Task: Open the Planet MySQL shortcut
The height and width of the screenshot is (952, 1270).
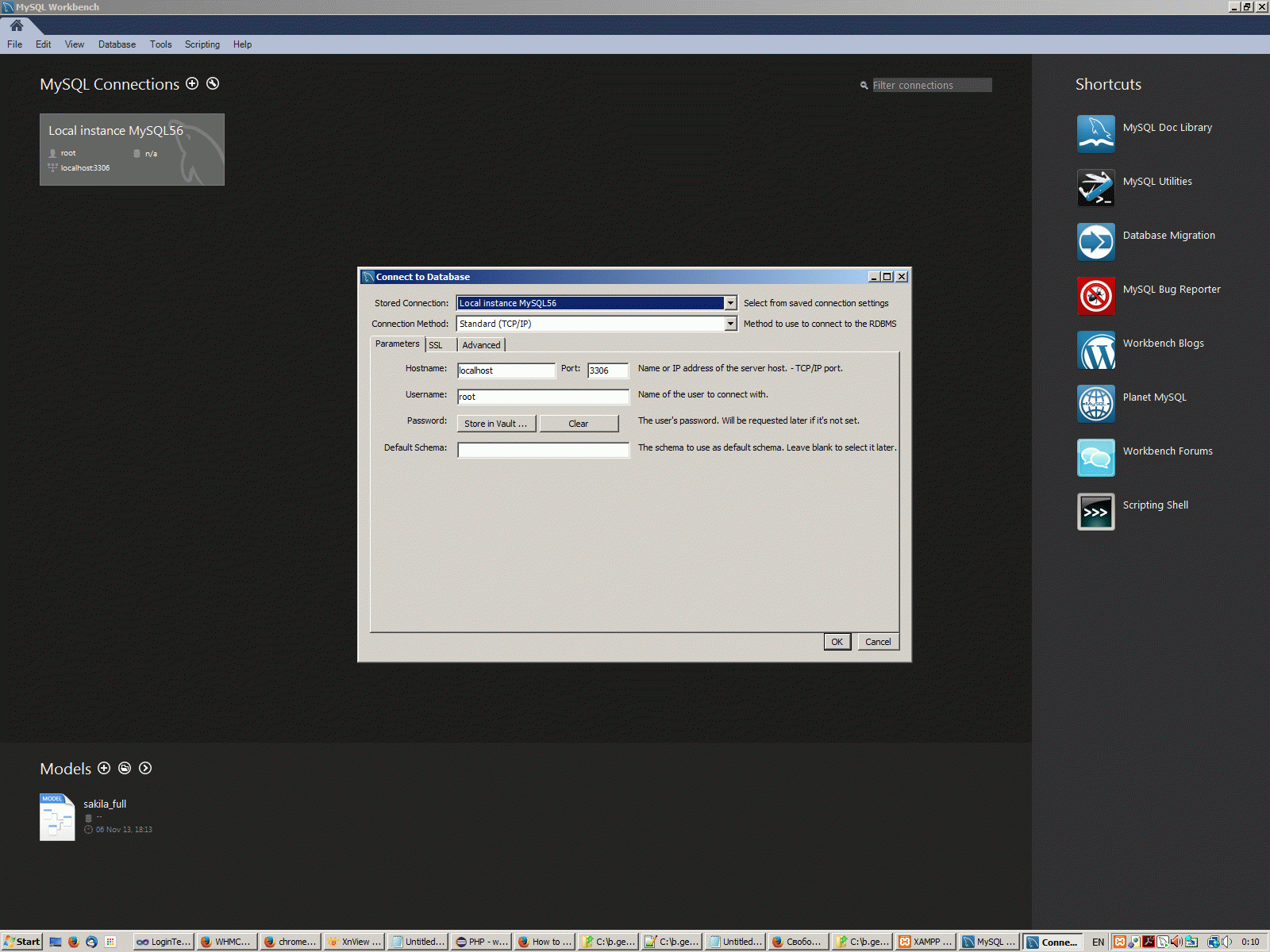Action: [x=1096, y=404]
